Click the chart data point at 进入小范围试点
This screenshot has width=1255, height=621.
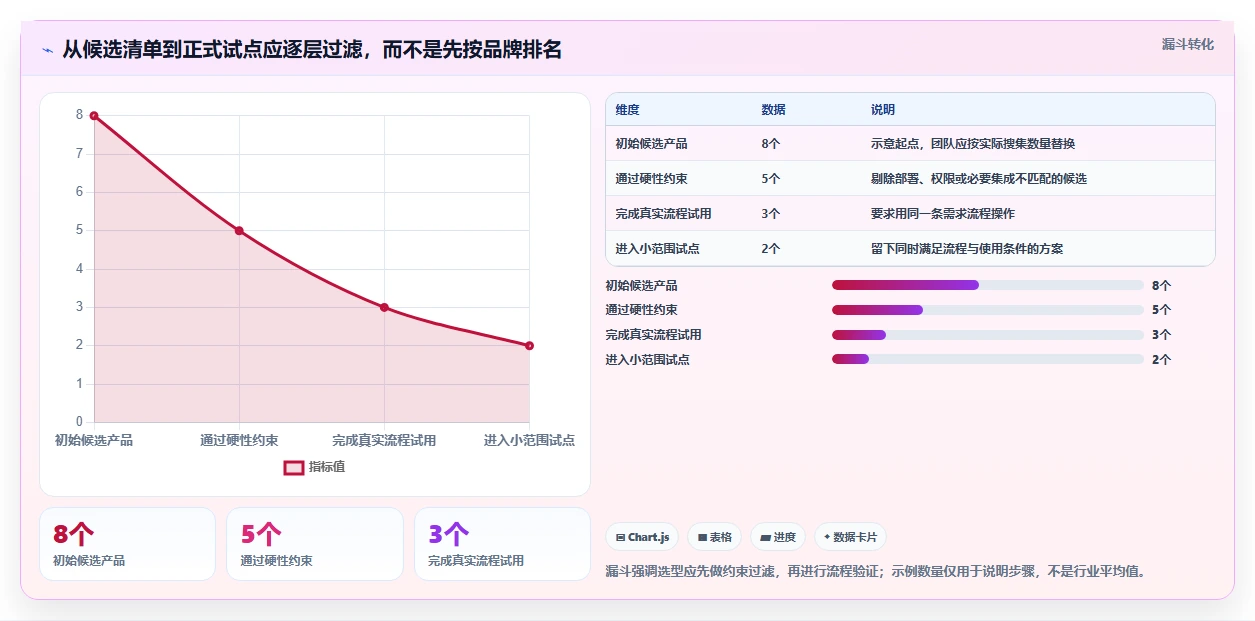point(529,346)
